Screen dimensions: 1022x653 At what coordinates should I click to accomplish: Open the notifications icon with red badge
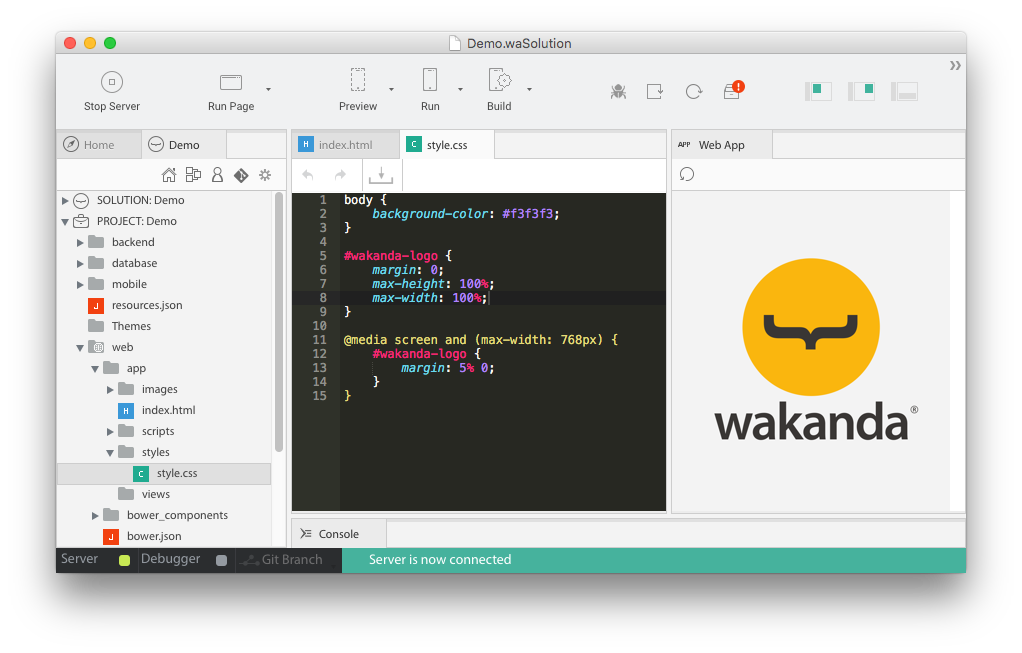click(x=733, y=90)
